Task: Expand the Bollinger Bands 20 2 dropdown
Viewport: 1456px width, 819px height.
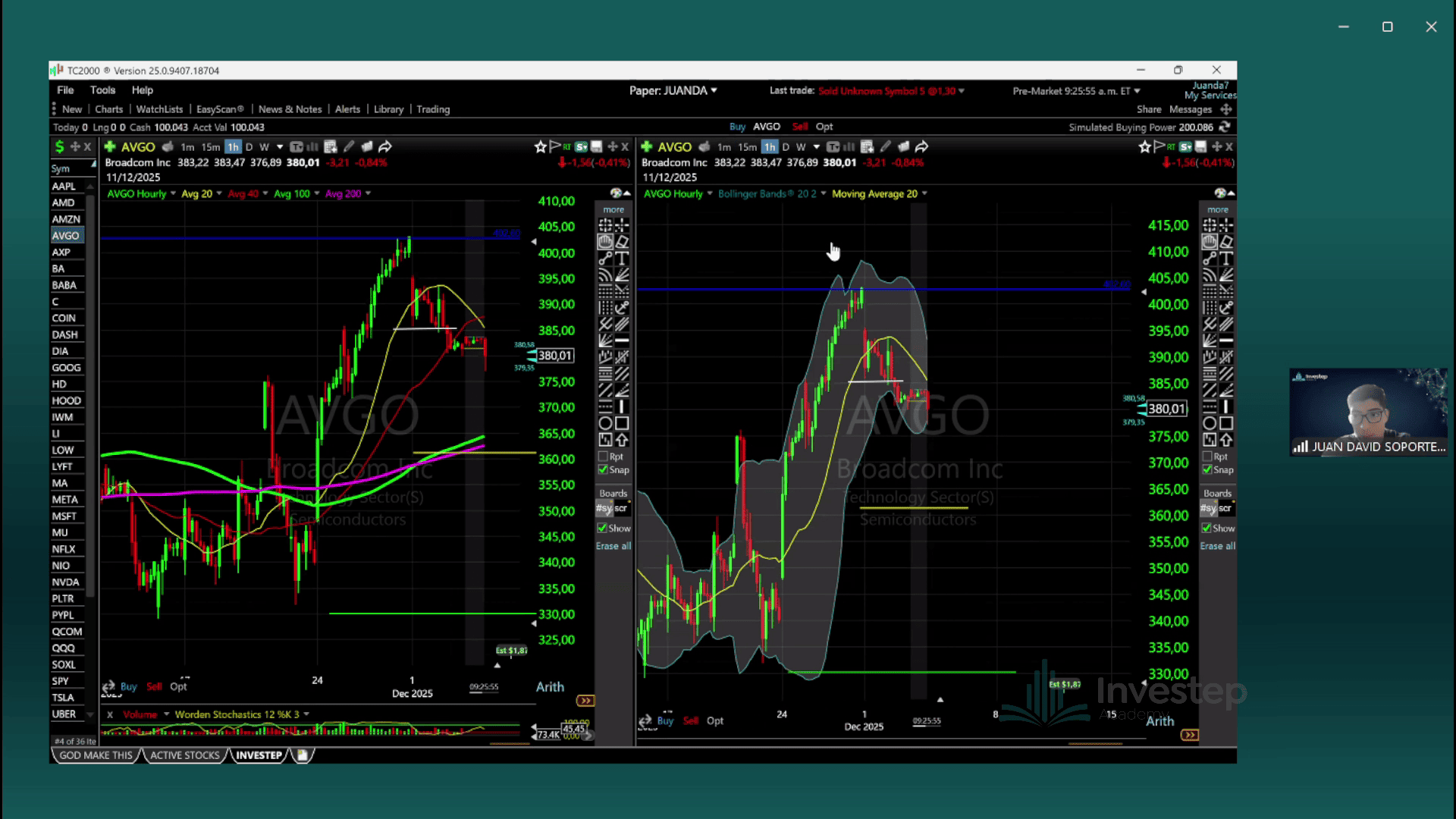Action: 824,193
